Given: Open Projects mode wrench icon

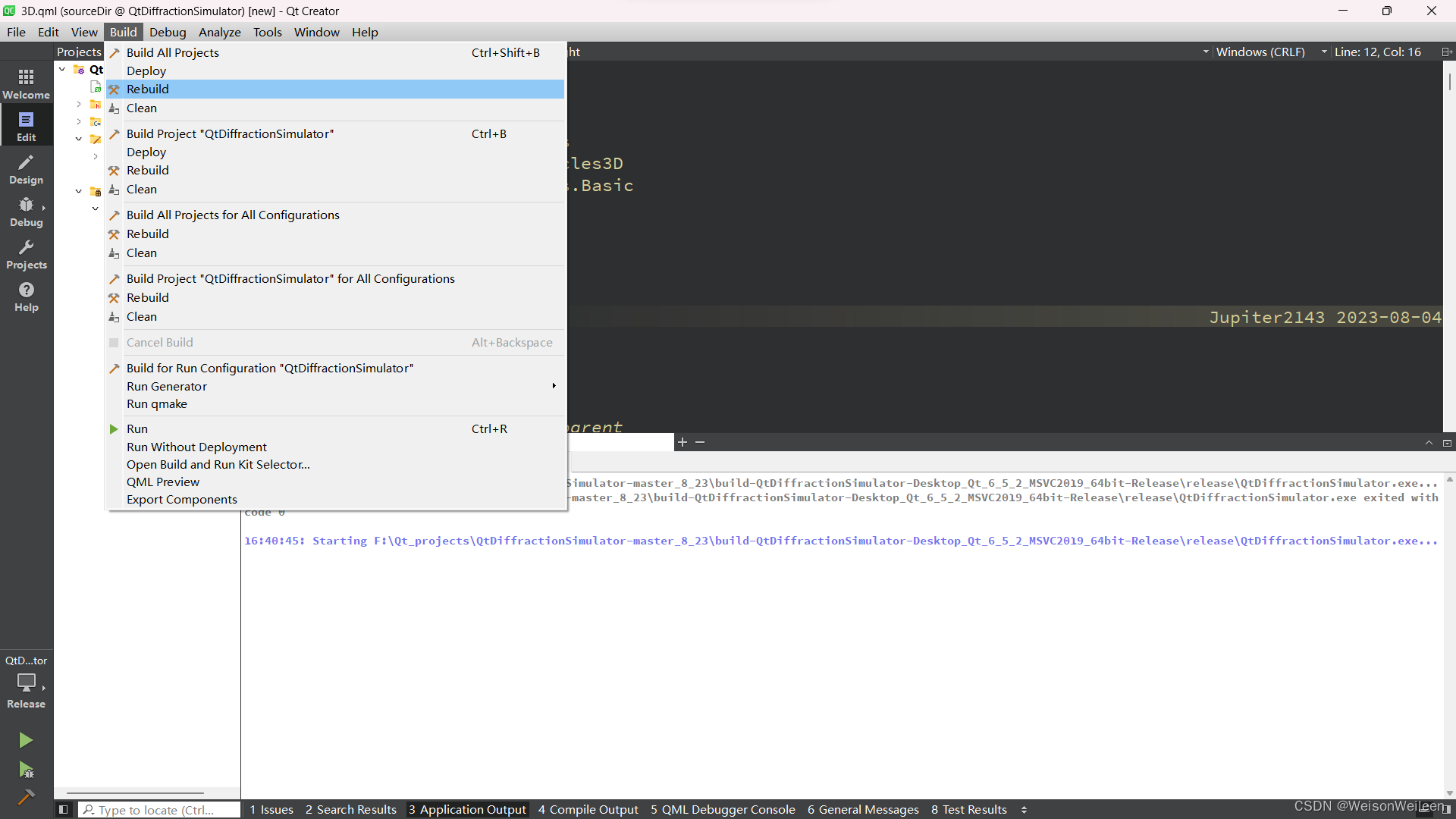Looking at the screenshot, I should tap(26, 254).
